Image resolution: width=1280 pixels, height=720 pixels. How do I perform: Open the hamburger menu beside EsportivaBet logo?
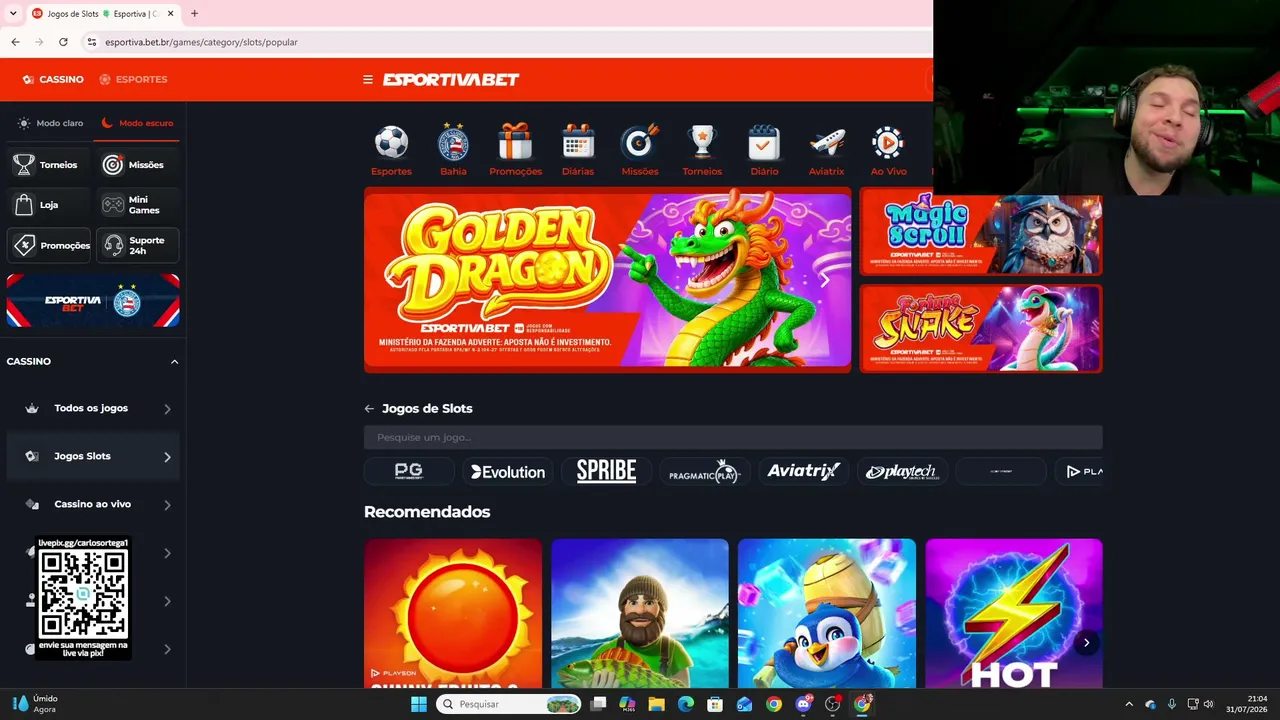coord(368,80)
